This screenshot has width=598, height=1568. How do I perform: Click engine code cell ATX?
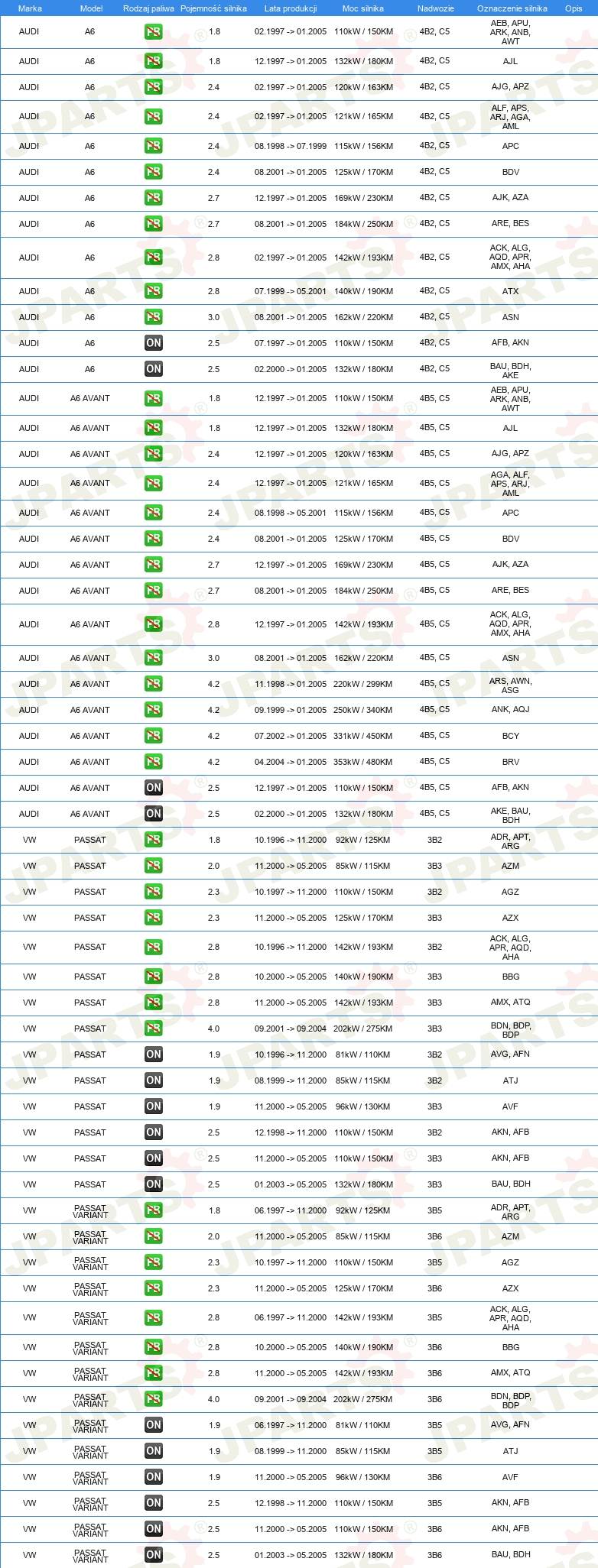[x=511, y=291]
